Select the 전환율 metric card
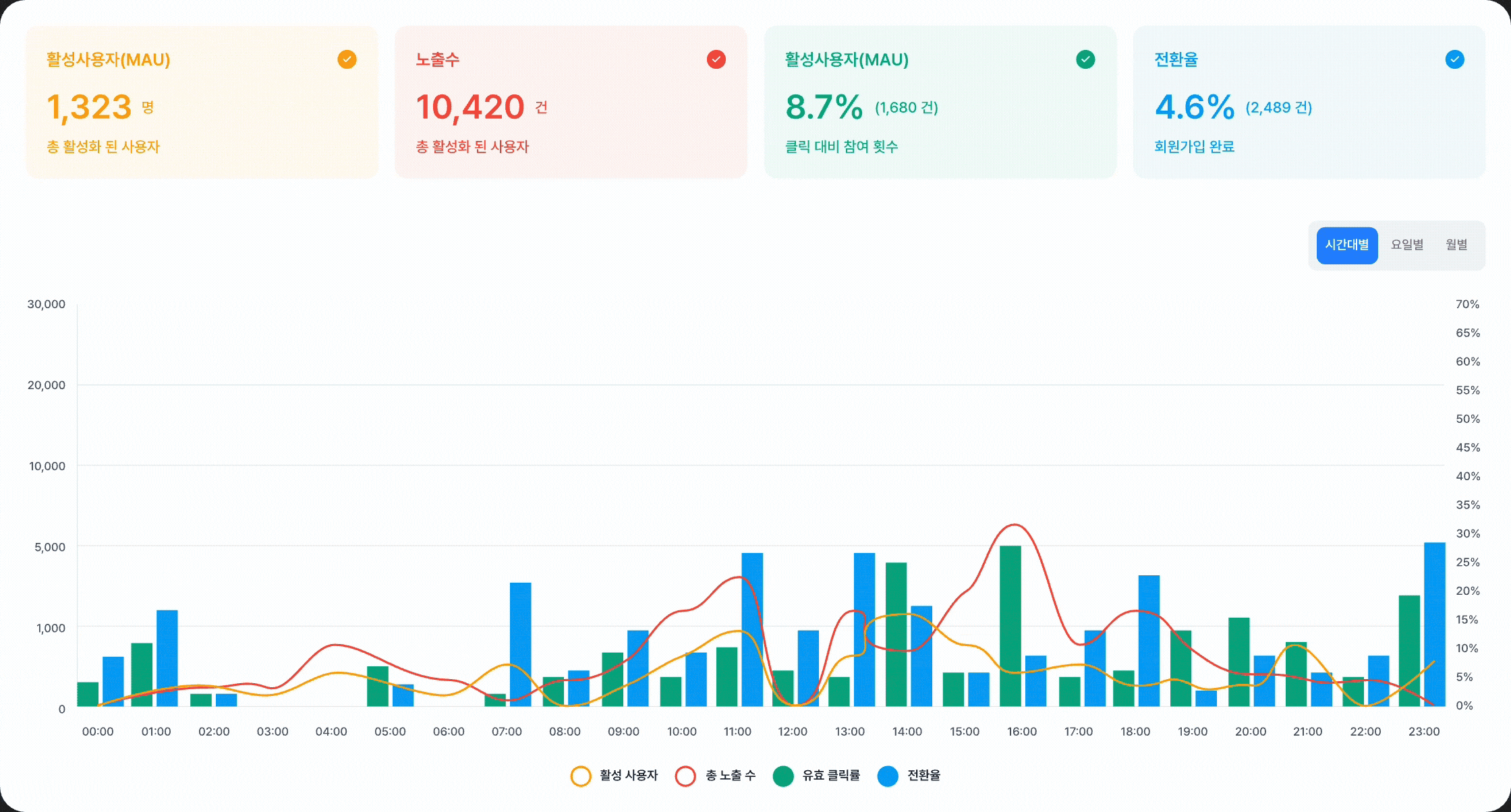 pos(1307,101)
